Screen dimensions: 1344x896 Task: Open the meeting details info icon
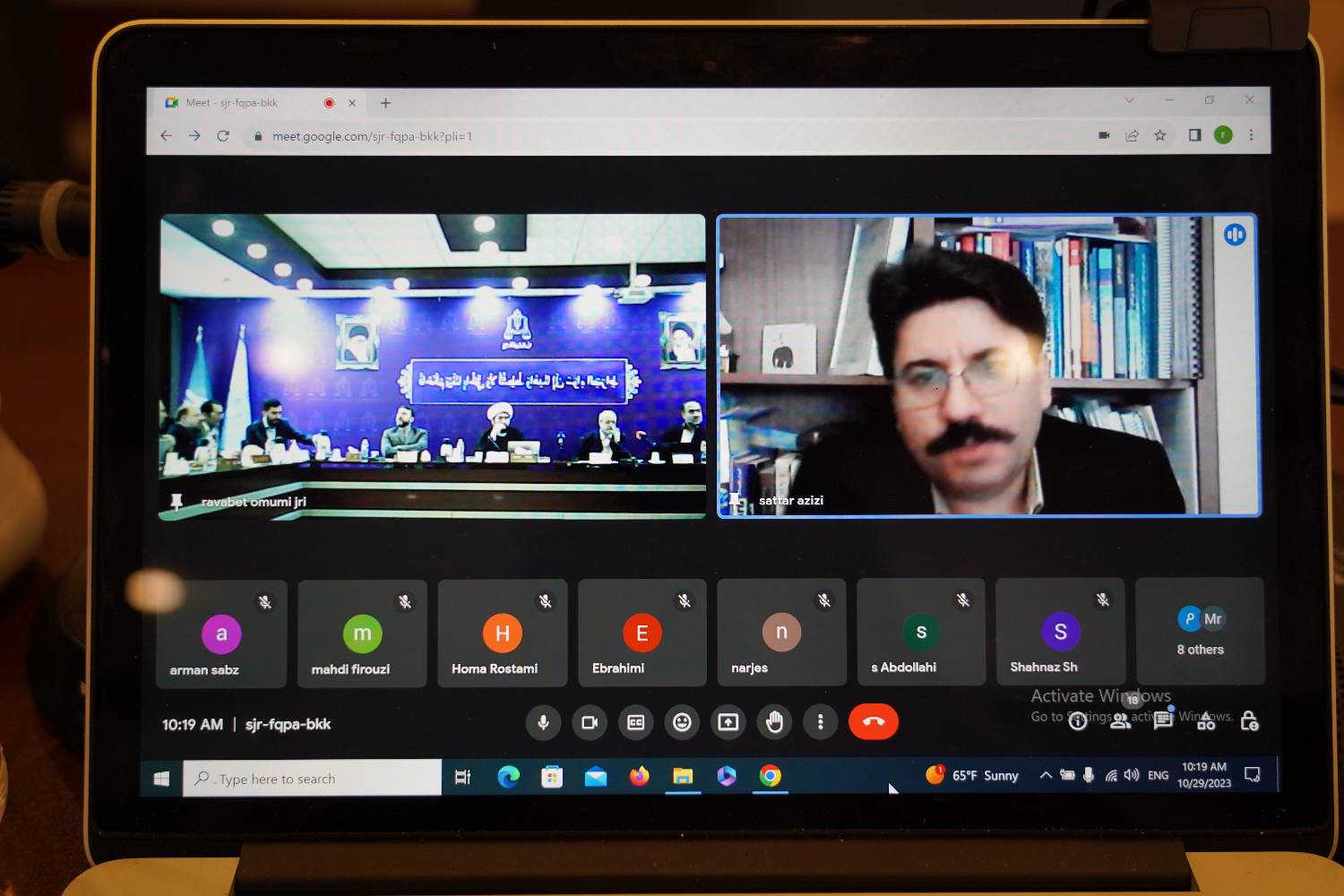1078,721
